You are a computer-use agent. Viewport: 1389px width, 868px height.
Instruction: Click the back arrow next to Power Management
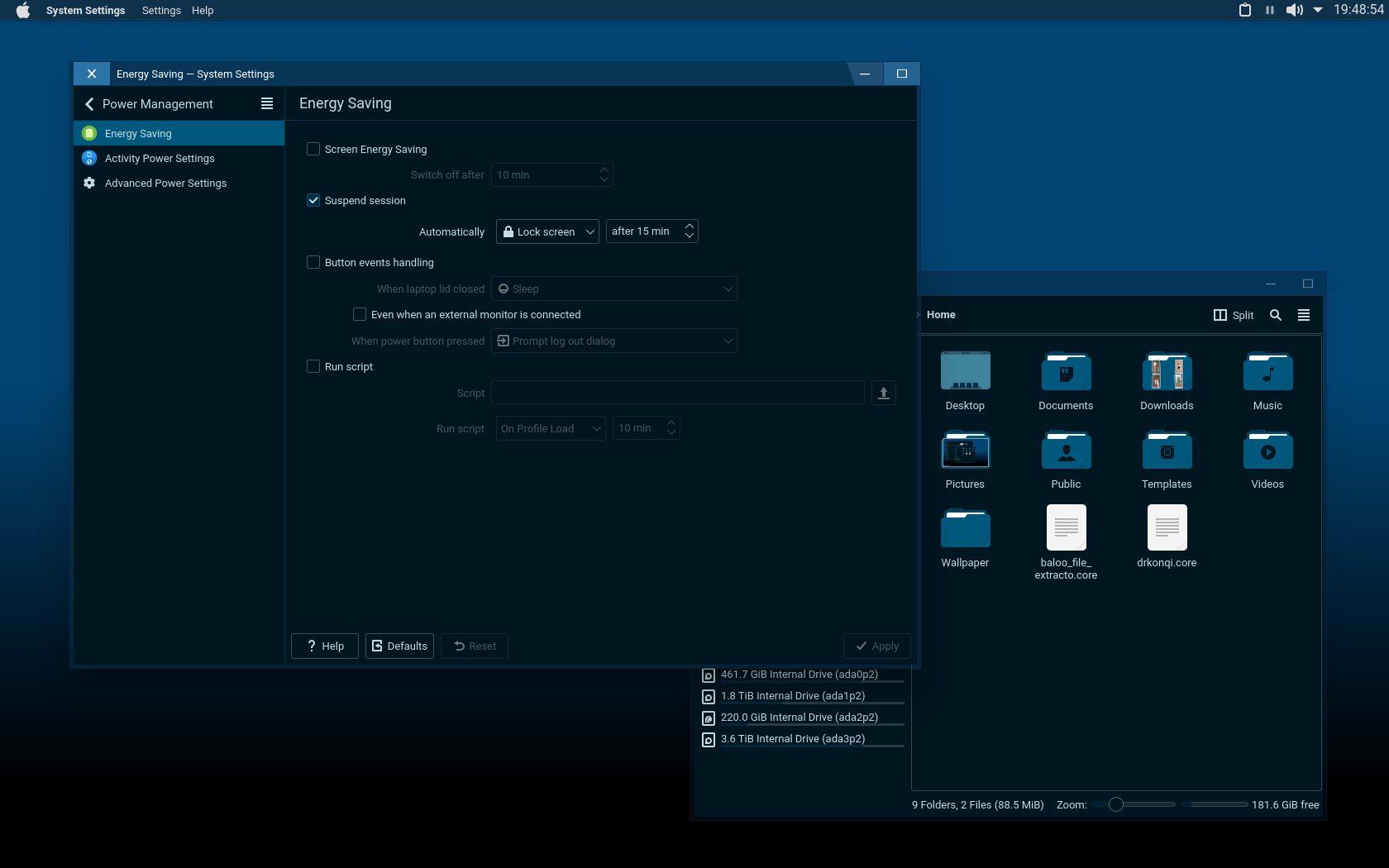pos(88,104)
